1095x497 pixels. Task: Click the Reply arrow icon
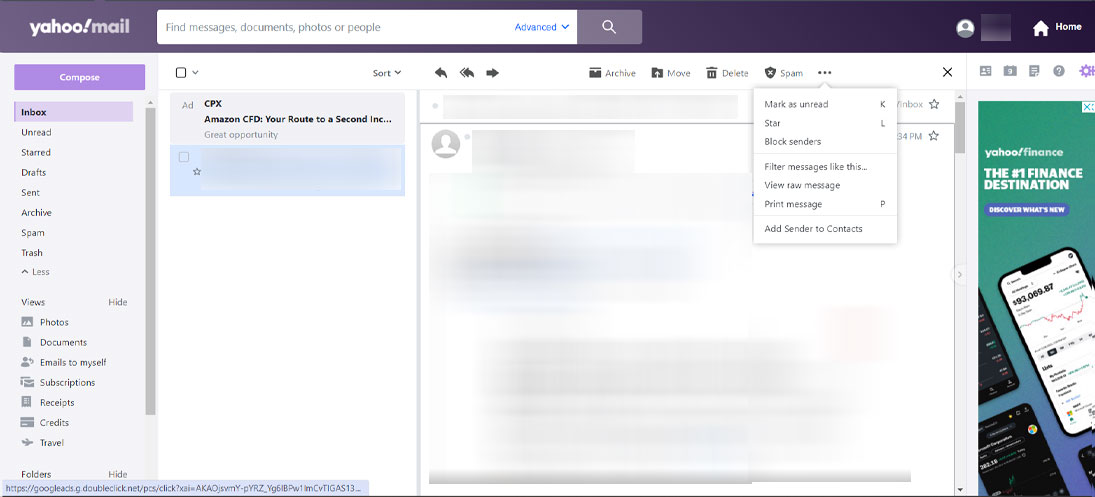click(x=441, y=73)
